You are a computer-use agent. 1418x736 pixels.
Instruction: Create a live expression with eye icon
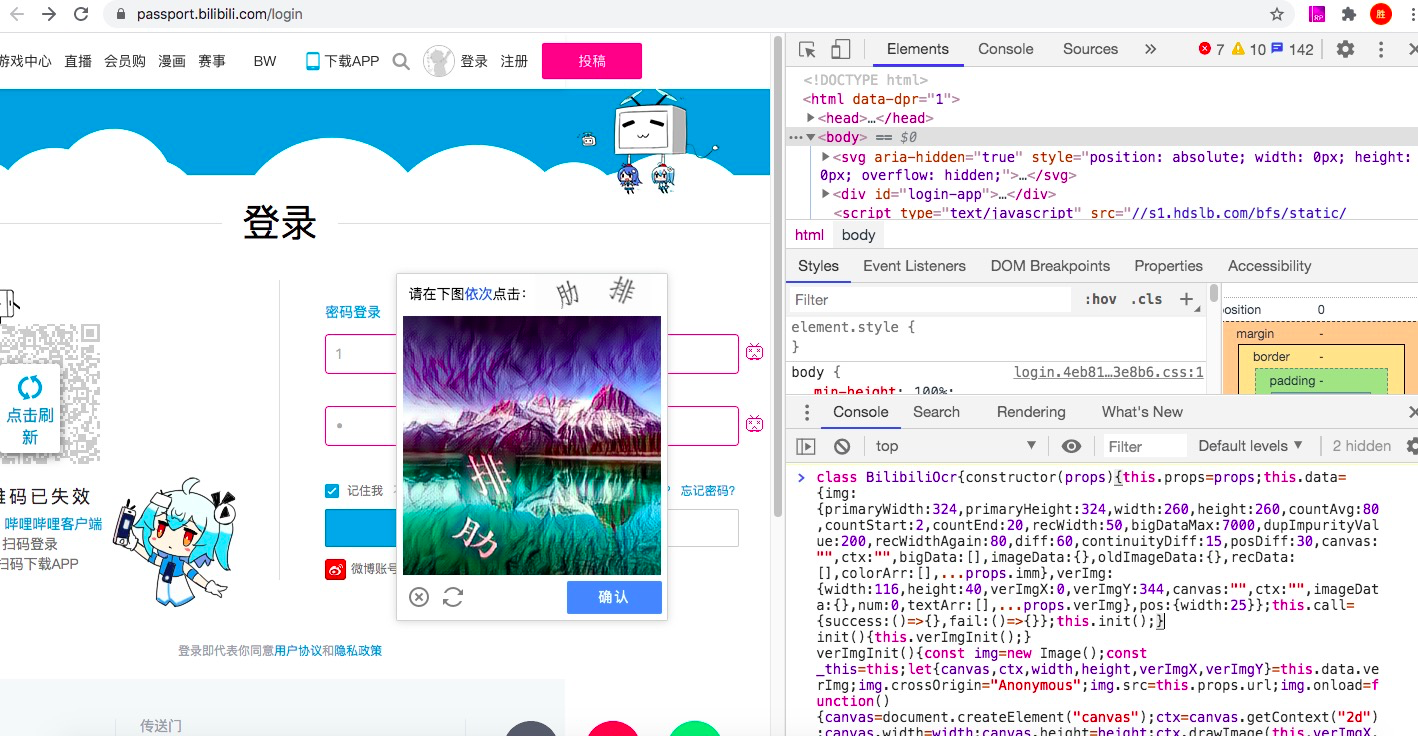point(1071,446)
